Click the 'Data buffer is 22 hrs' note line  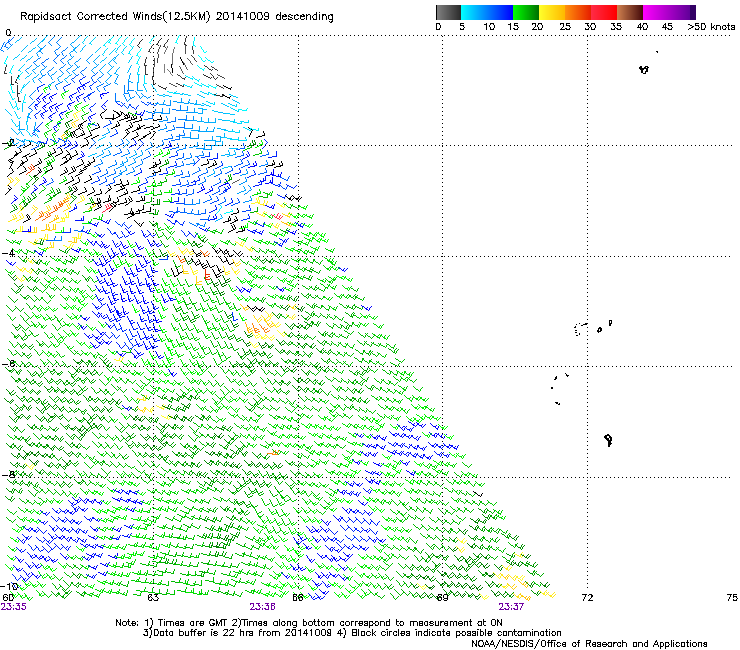(352, 633)
